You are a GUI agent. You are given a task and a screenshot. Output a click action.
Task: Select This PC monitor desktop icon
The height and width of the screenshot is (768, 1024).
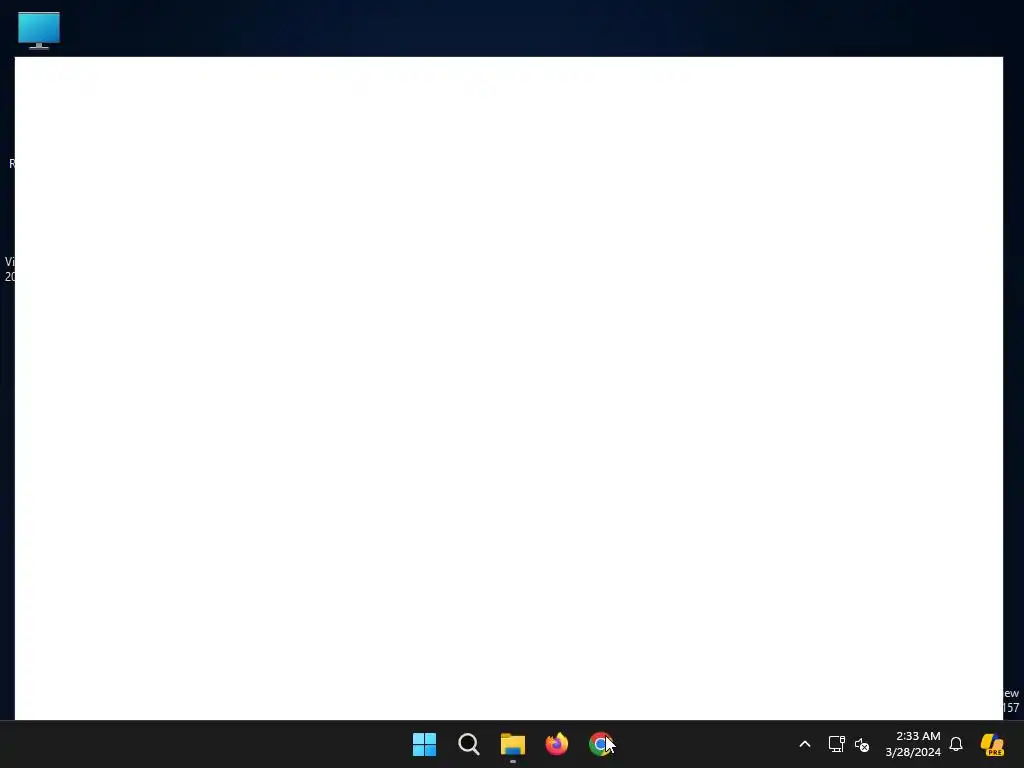pyautogui.click(x=39, y=30)
